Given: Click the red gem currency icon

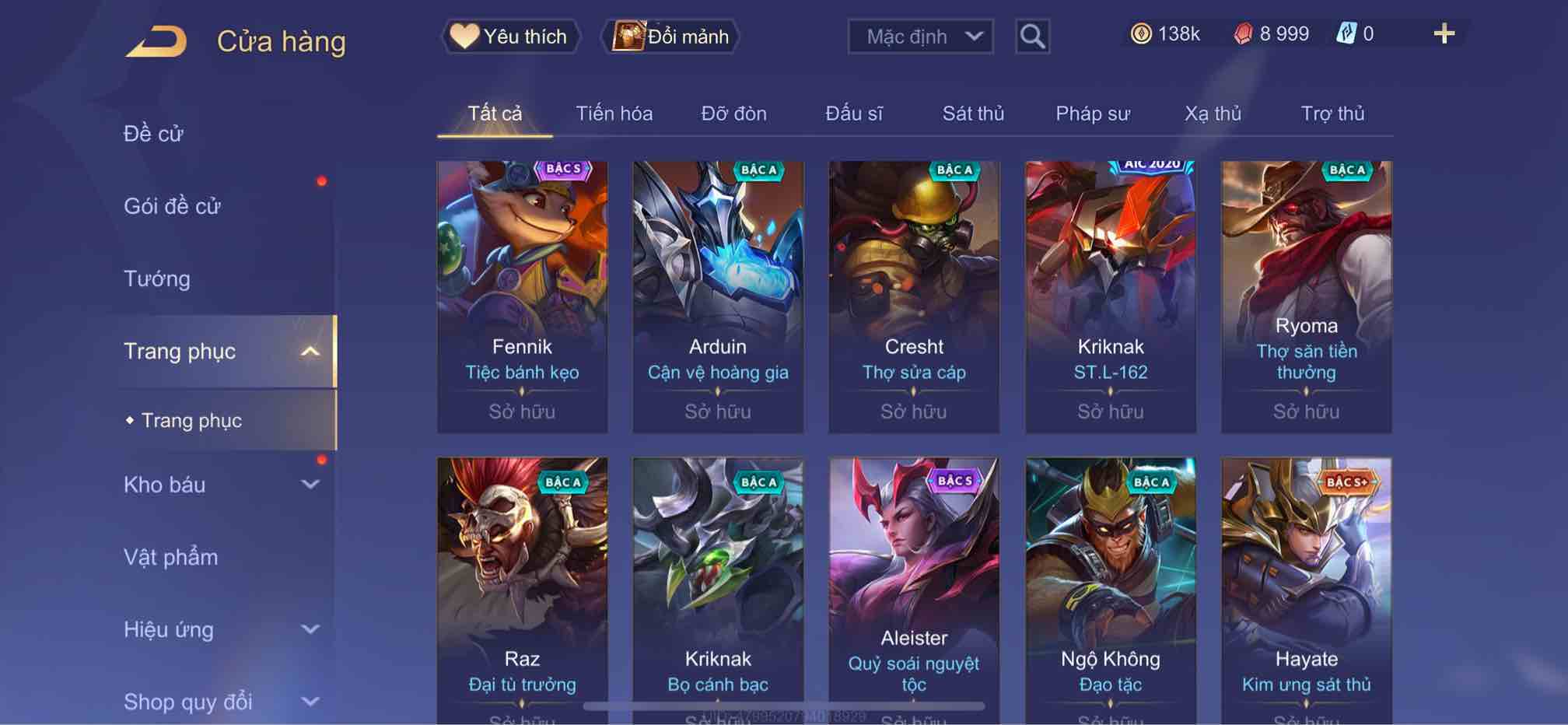Looking at the screenshot, I should [x=1243, y=33].
